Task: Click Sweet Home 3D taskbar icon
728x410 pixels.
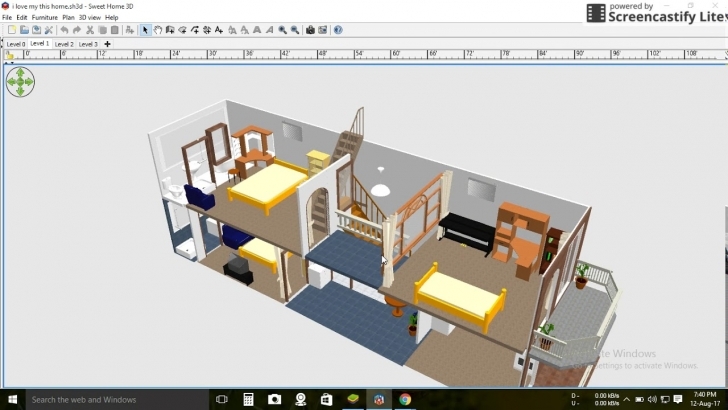Action: point(379,399)
